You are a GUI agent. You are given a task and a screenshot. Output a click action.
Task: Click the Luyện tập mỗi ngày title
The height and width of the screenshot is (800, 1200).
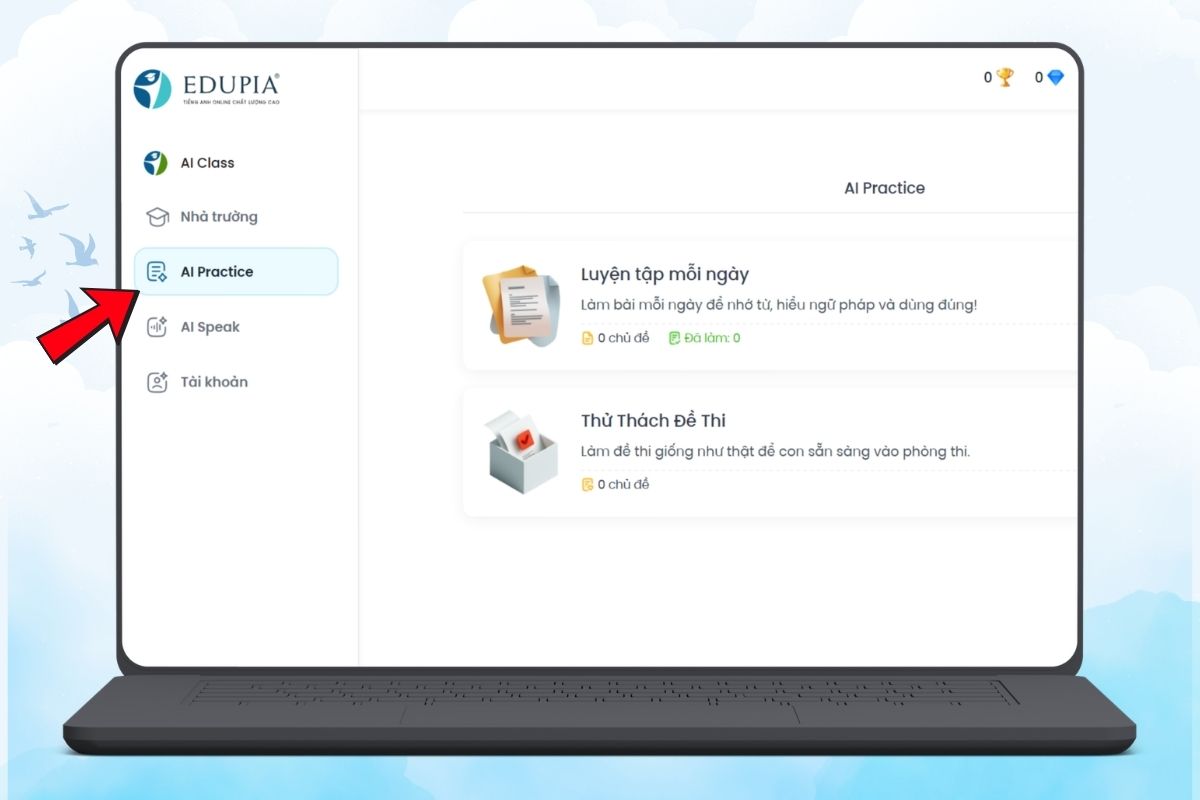coord(665,275)
